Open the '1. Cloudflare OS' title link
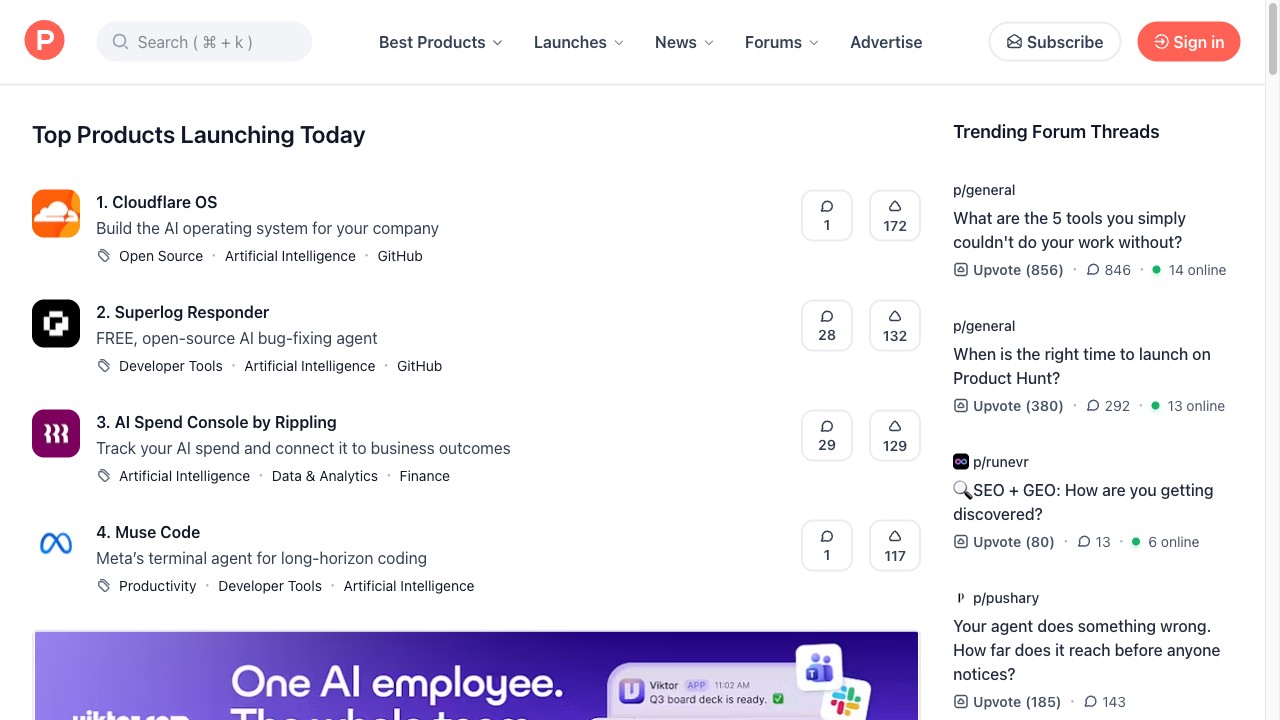The width and height of the screenshot is (1280, 720). click(x=156, y=202)
